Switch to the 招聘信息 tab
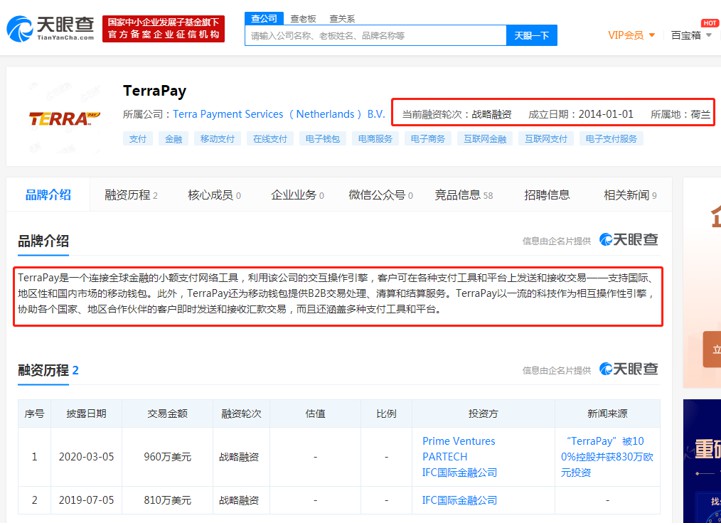This screenshot has width=721, height=525. point(547,195)
